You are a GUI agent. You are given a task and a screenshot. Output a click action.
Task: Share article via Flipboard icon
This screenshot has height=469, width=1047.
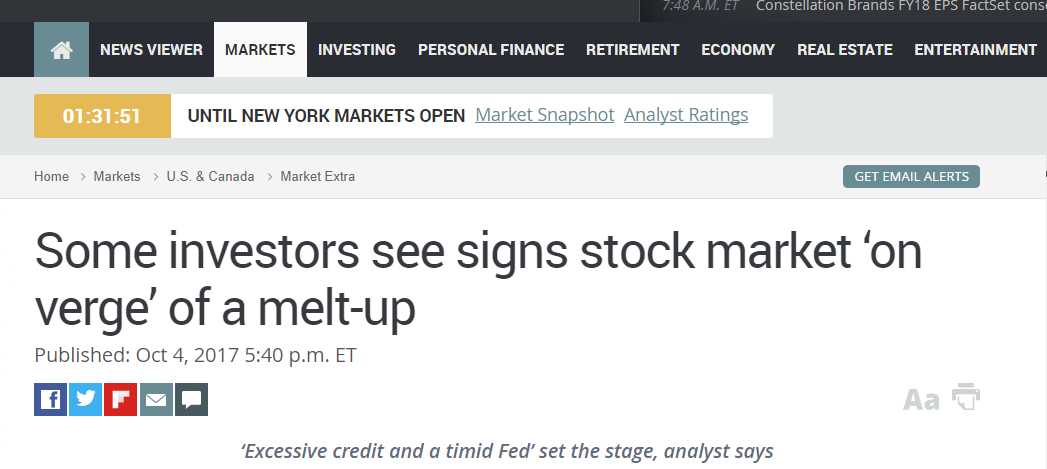120,400
